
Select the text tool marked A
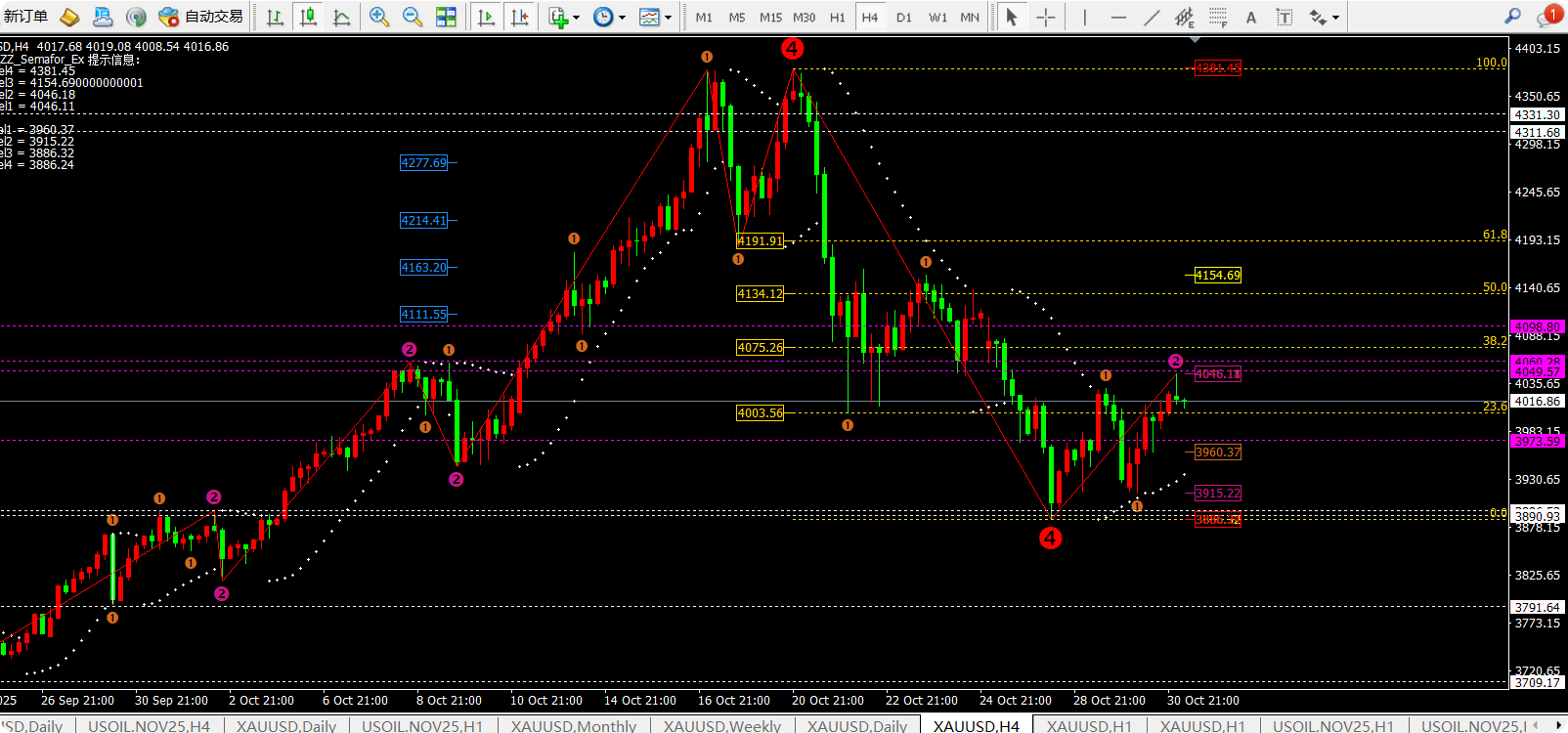[x=1251, y=17]
